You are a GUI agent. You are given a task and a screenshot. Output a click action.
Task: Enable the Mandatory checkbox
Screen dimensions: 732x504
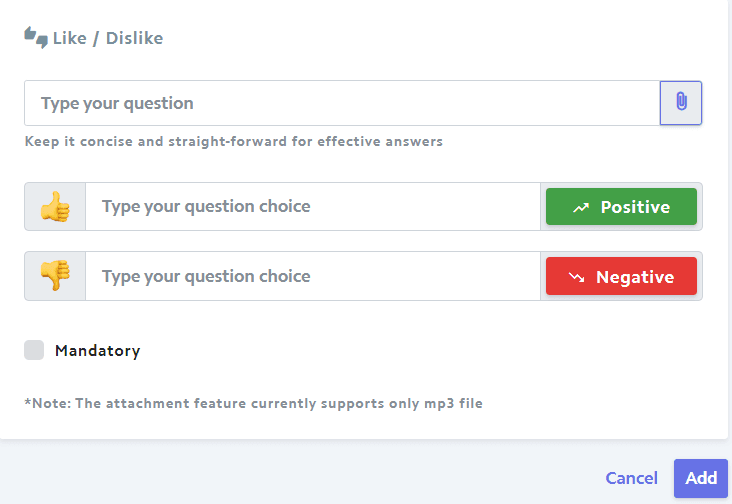[x=34, y=350]
